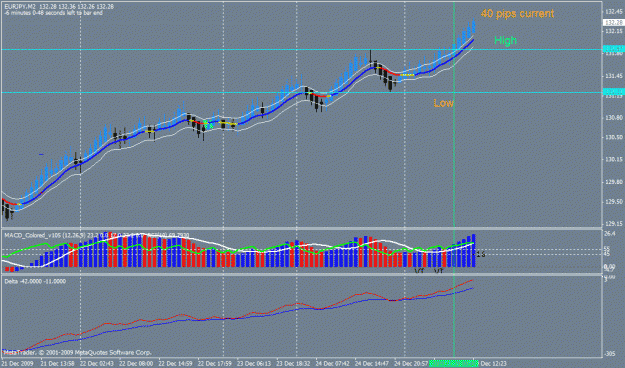Click the 130.15 price scale value
625x368 pixels.
[x=613, y=159]
